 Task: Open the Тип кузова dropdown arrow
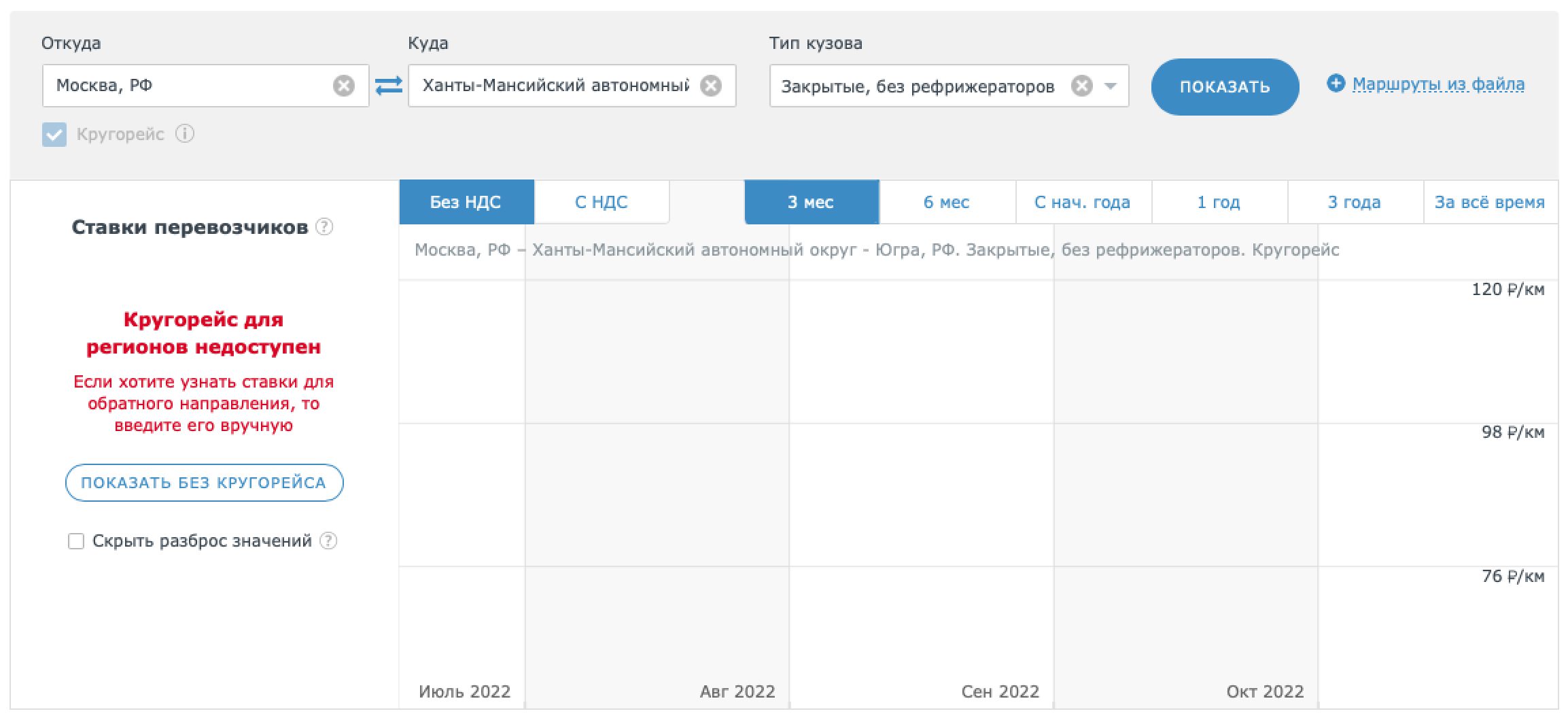click(1111, 86)
